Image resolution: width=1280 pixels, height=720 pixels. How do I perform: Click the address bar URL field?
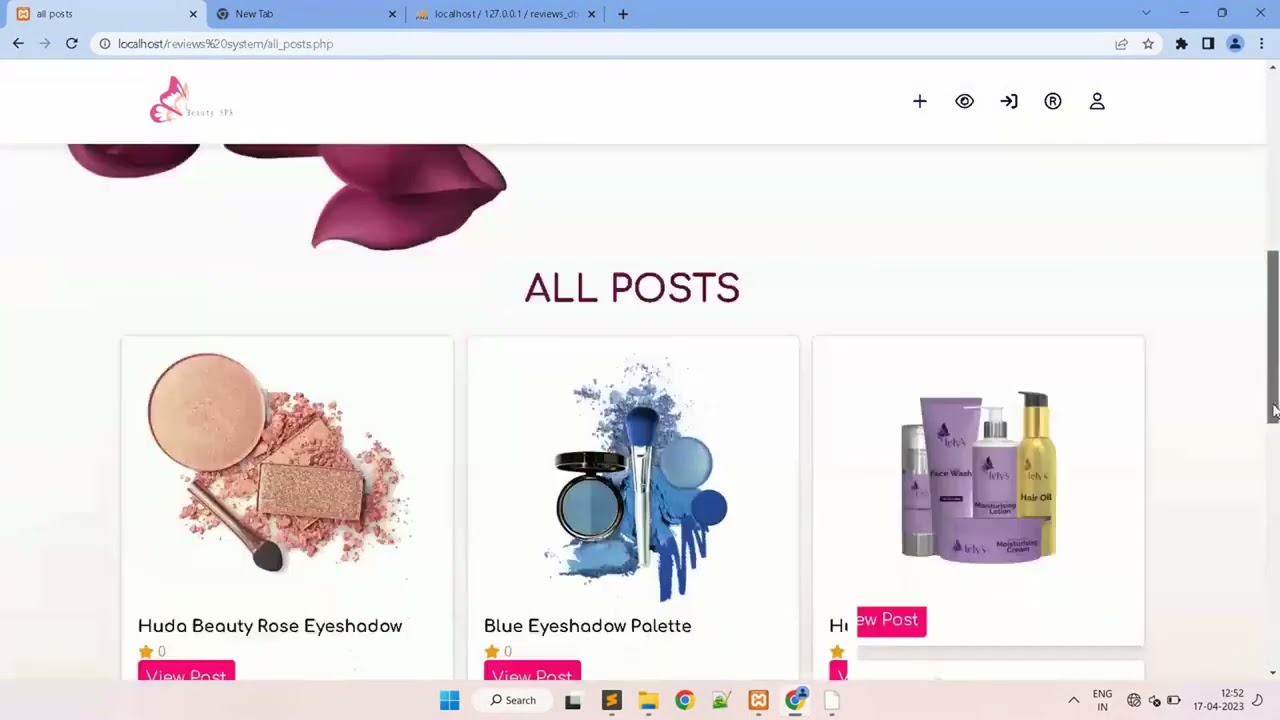click(x=600, y=44)
